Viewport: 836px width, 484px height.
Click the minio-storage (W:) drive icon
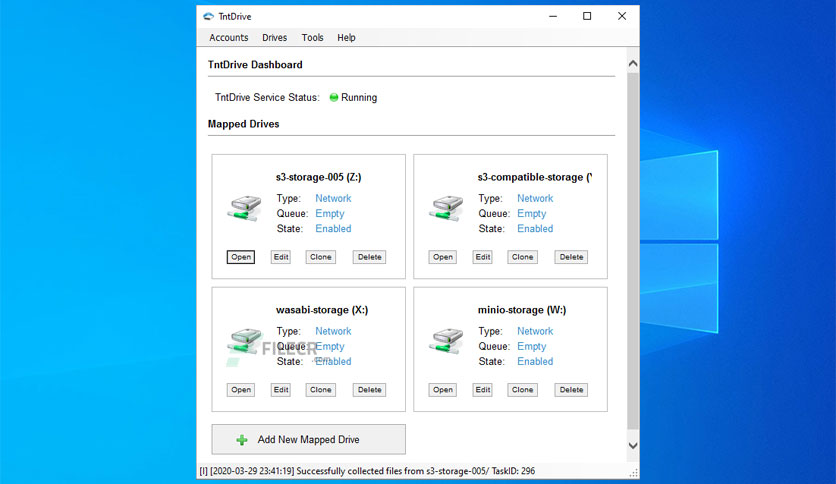click(x=447, y=341)
